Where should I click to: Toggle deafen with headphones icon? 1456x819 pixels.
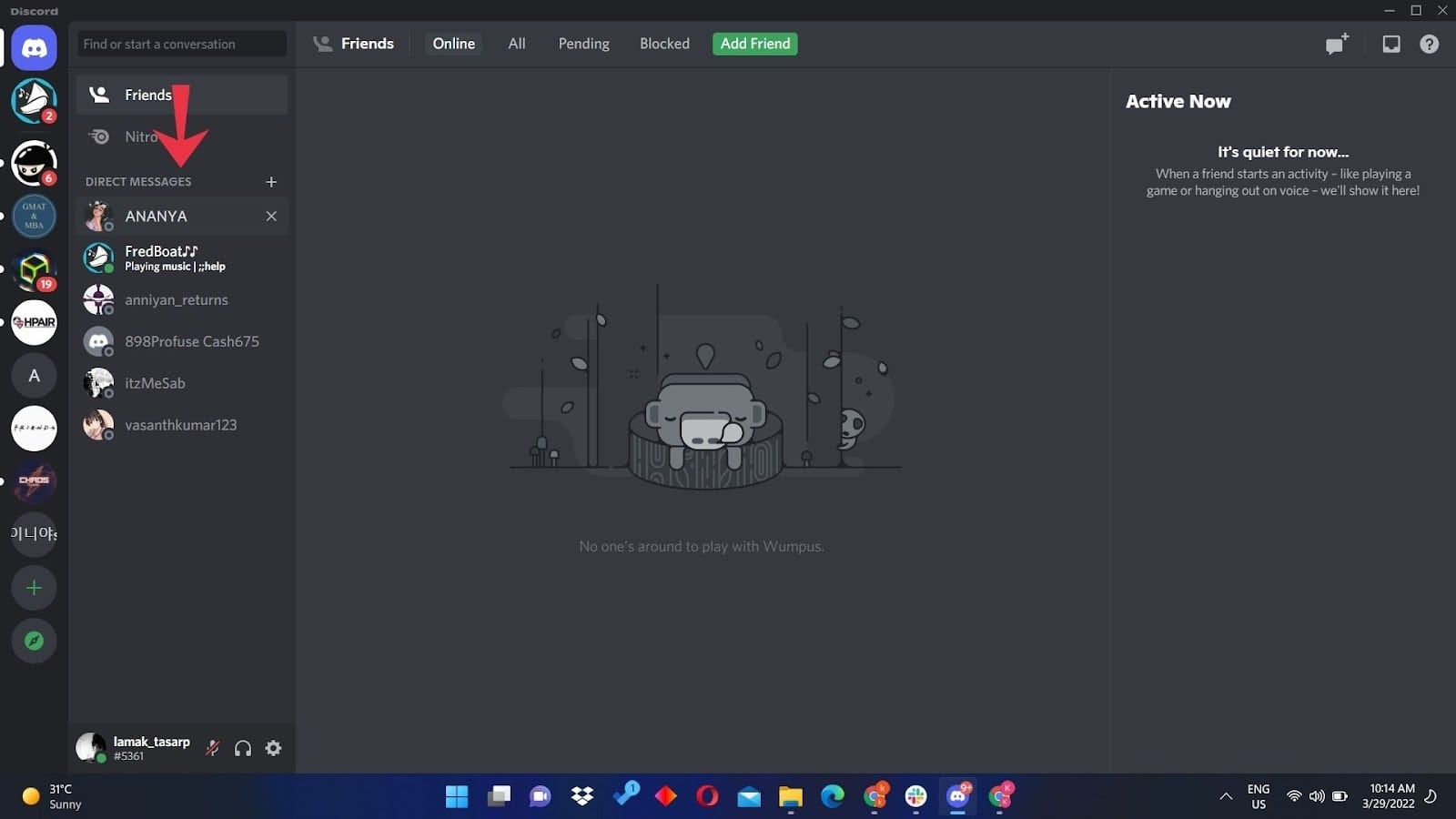click(x=243, y=748)
